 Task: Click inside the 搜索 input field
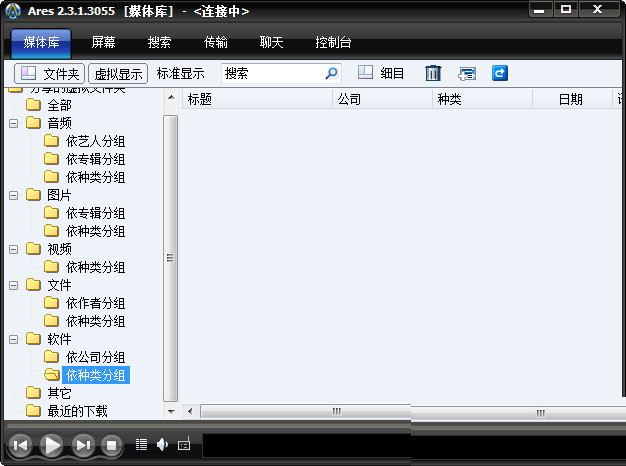(x=270, y=73)
